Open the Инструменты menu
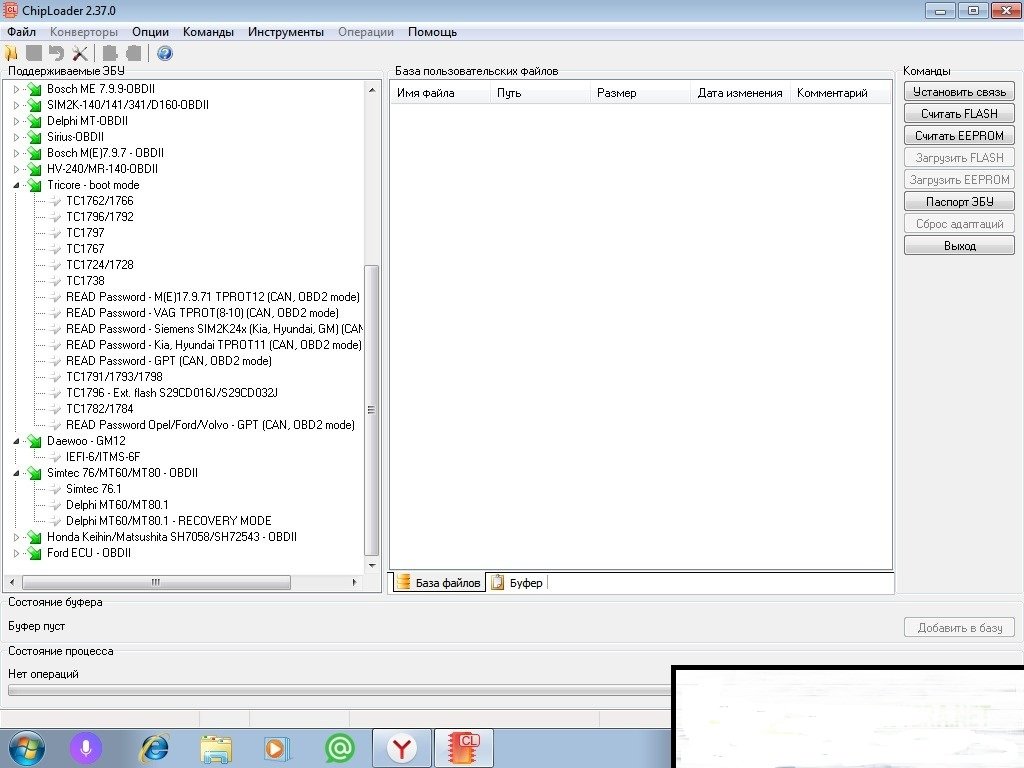 [x=286, y=32]
